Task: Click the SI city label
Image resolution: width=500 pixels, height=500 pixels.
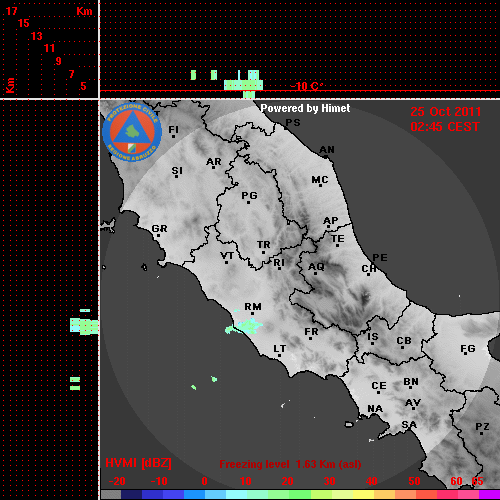Action: (x=177, y=171)
